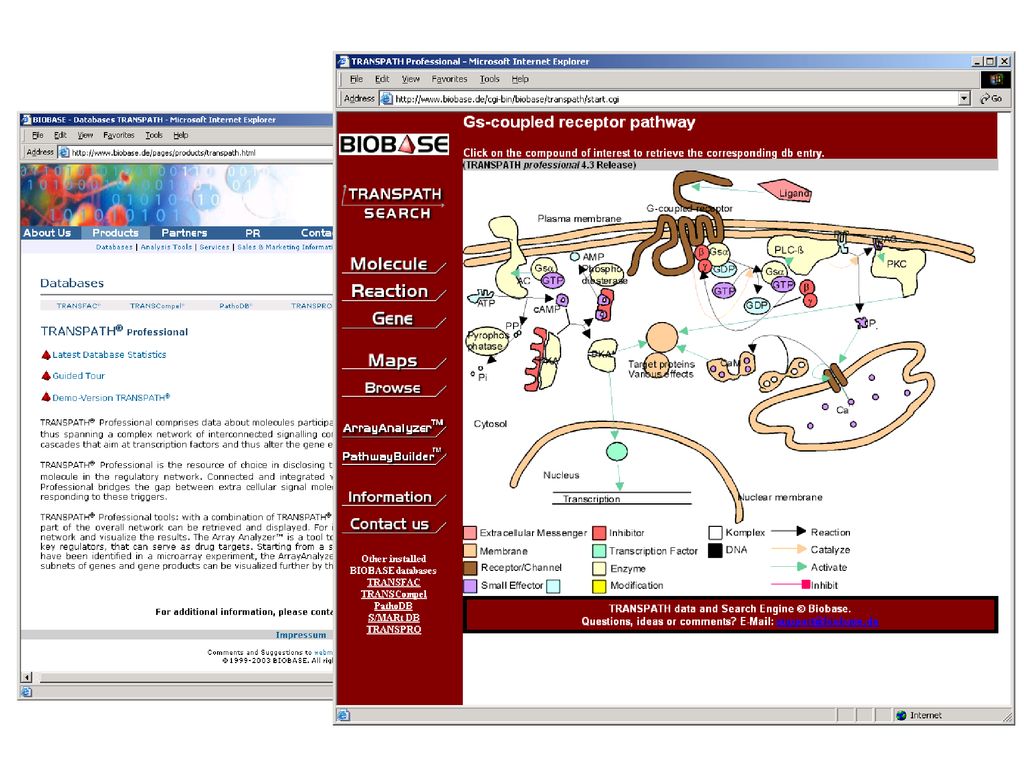
Task: Open the TRANSFAC database link in sidebar
Action: coord(393,583)
